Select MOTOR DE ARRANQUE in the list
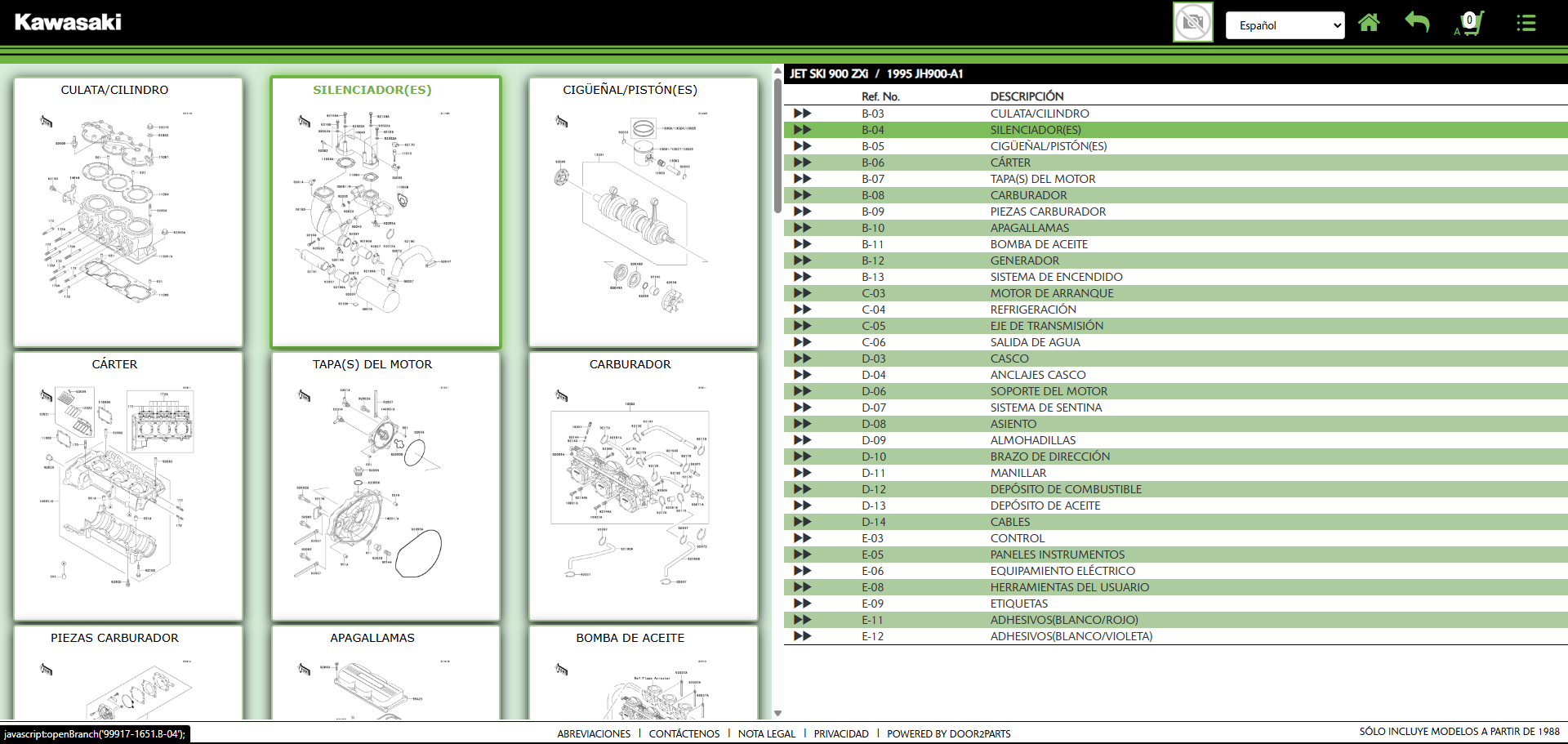Viewport: 1568px width, 744px height. coord(1051,293)
